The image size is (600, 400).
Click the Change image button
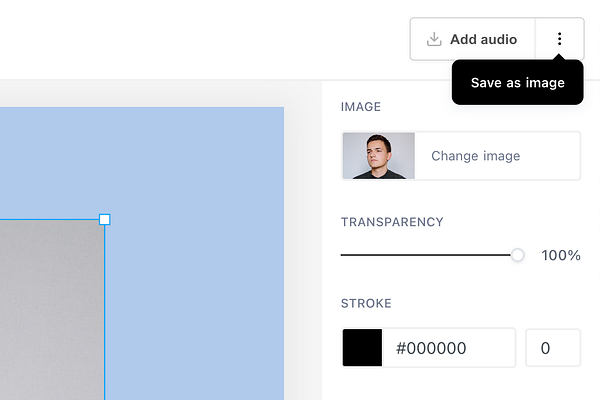pos(476,156)
